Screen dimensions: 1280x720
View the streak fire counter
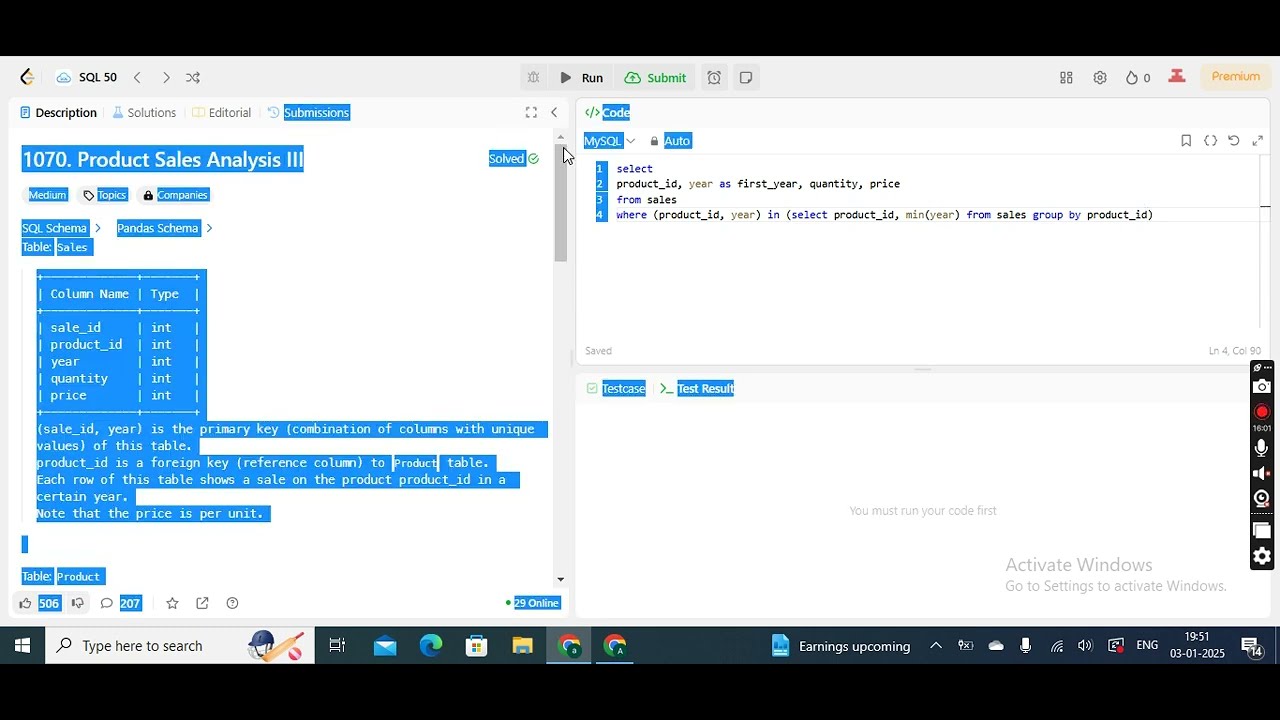click(1138, 77)
